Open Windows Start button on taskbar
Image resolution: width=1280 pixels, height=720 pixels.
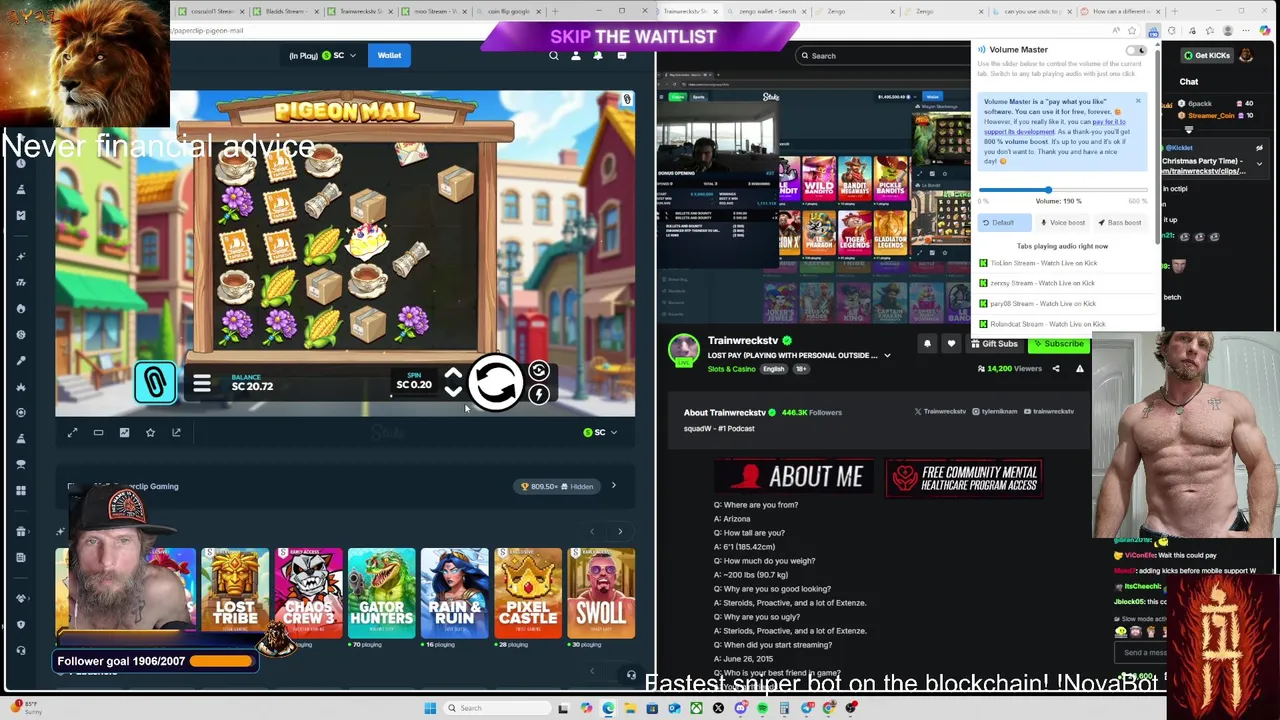click(430, 708)
